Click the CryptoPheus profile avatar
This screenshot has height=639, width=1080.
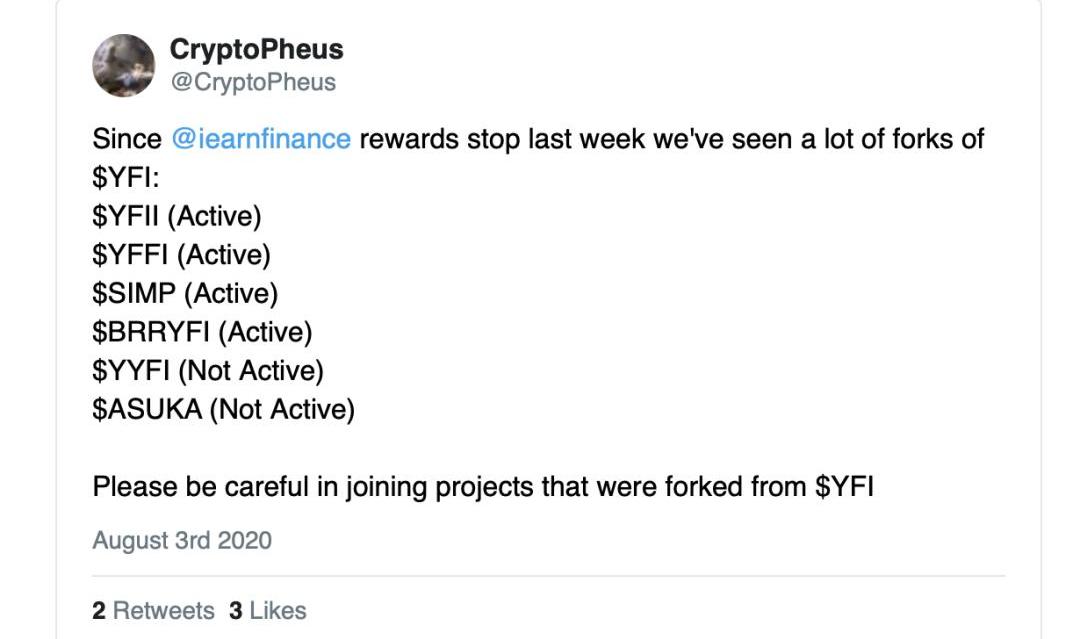124,65
